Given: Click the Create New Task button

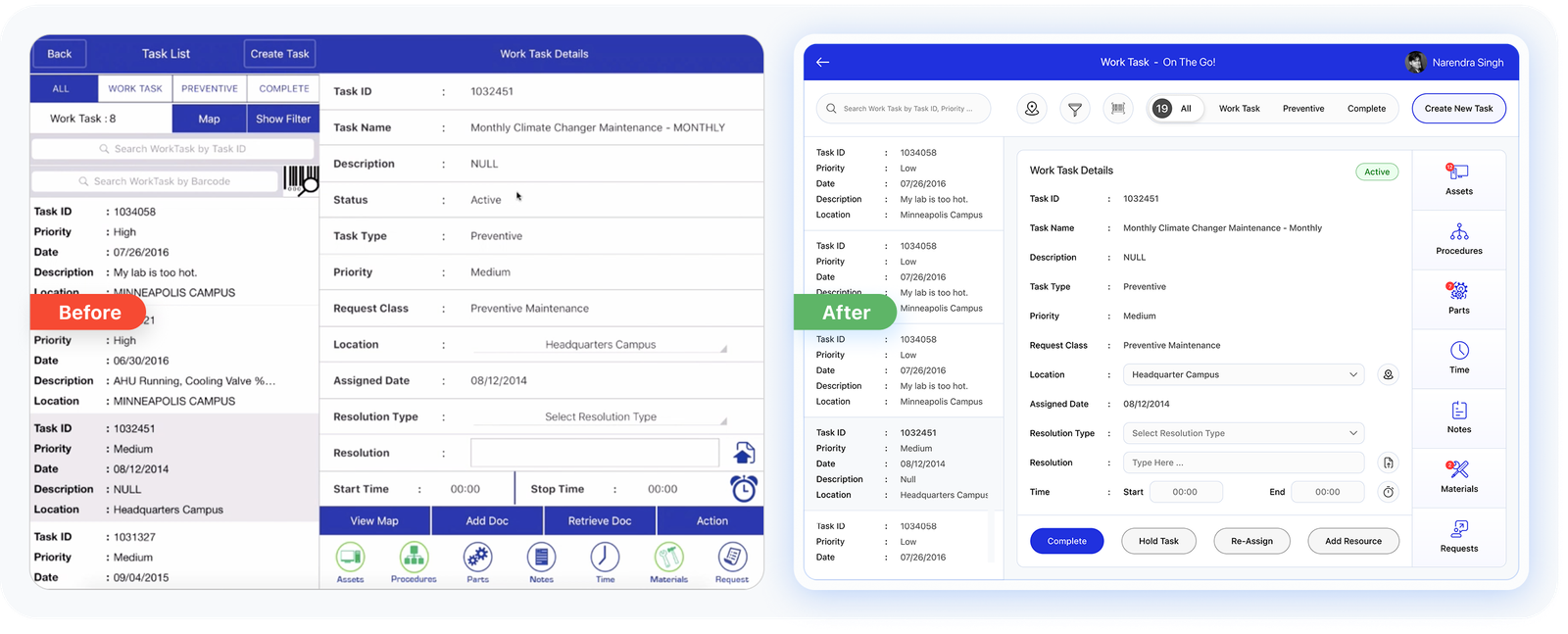Looking at the screenshot, I should pyautogui.click(x=1458, y=109).
